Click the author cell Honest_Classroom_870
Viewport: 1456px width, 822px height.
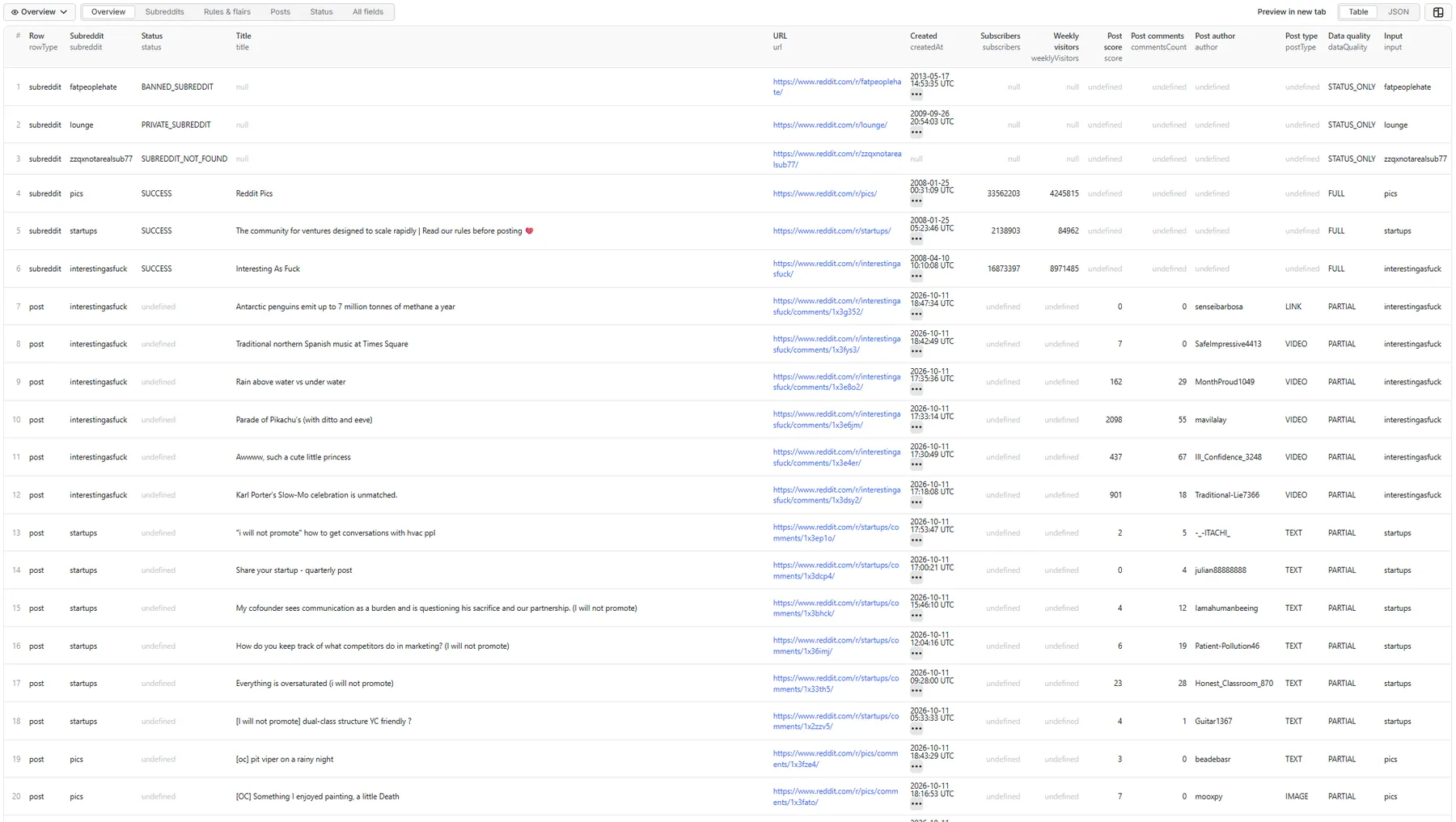[1234, 684]
